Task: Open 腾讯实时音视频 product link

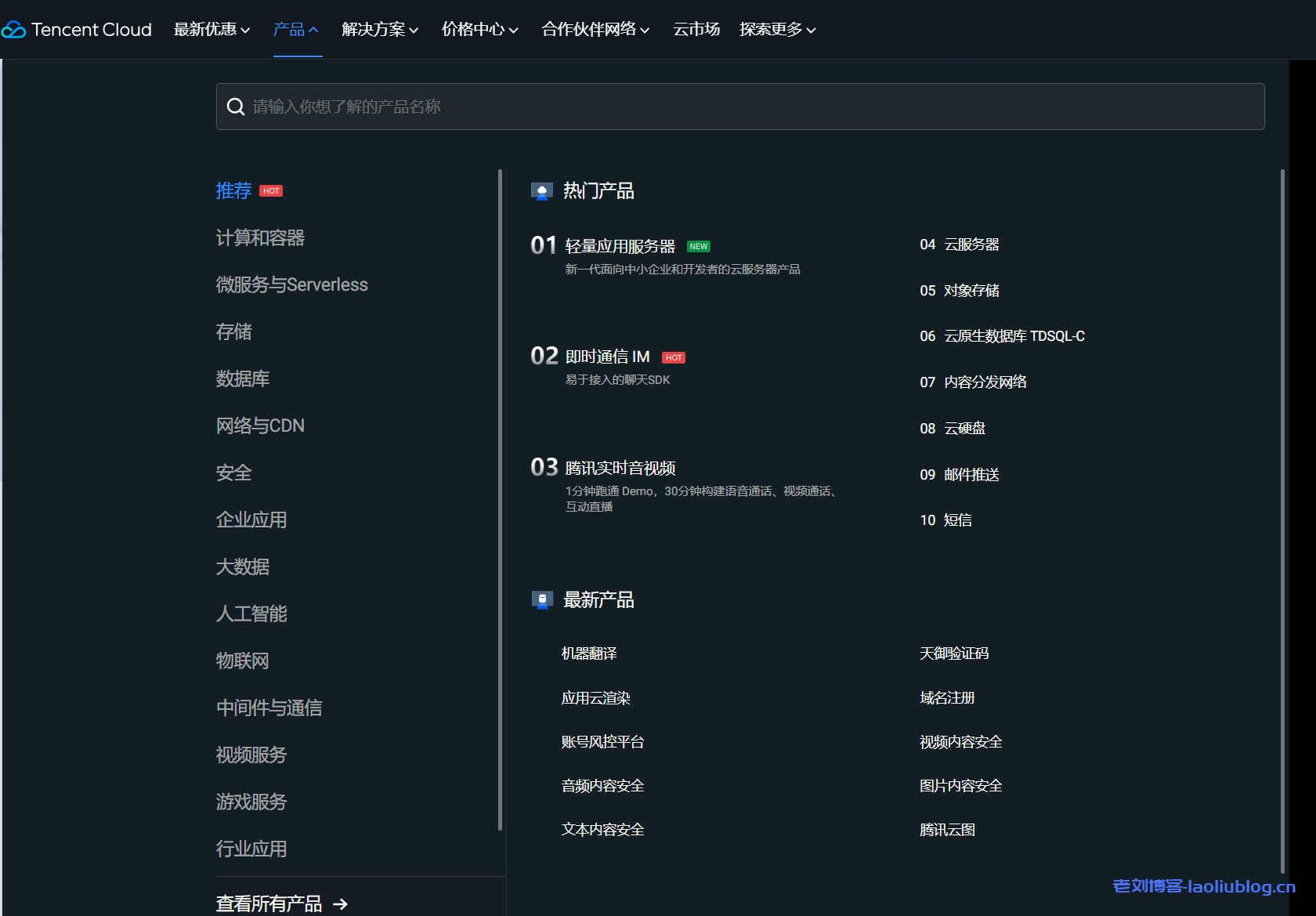Action: coord(620,469)
